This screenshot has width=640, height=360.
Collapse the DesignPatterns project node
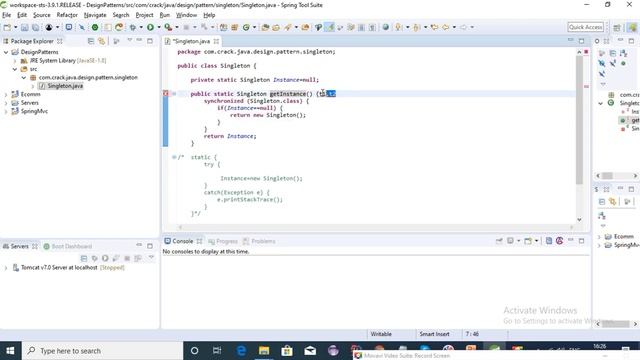pos(6,52)
